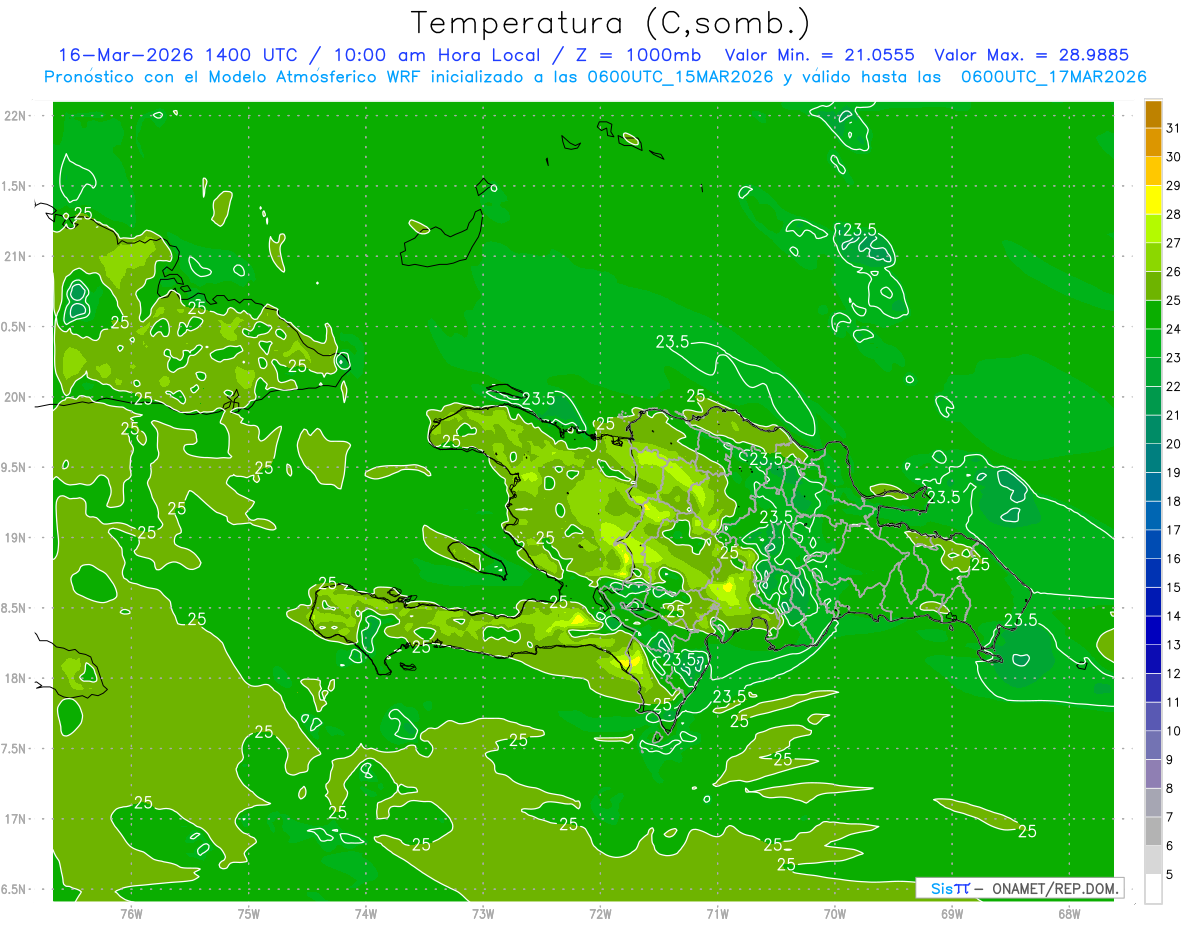Click the colorbar value "31"
Image resolution: width=1200 pixels, height=927 pixels.
[1173, 128]
